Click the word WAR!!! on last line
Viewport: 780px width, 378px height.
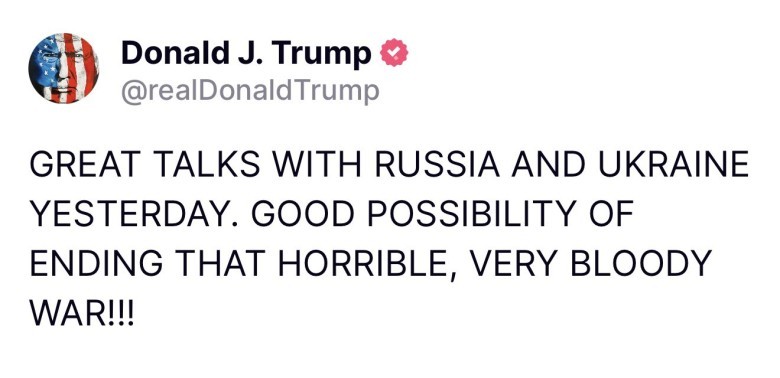[x=82, y=314]
